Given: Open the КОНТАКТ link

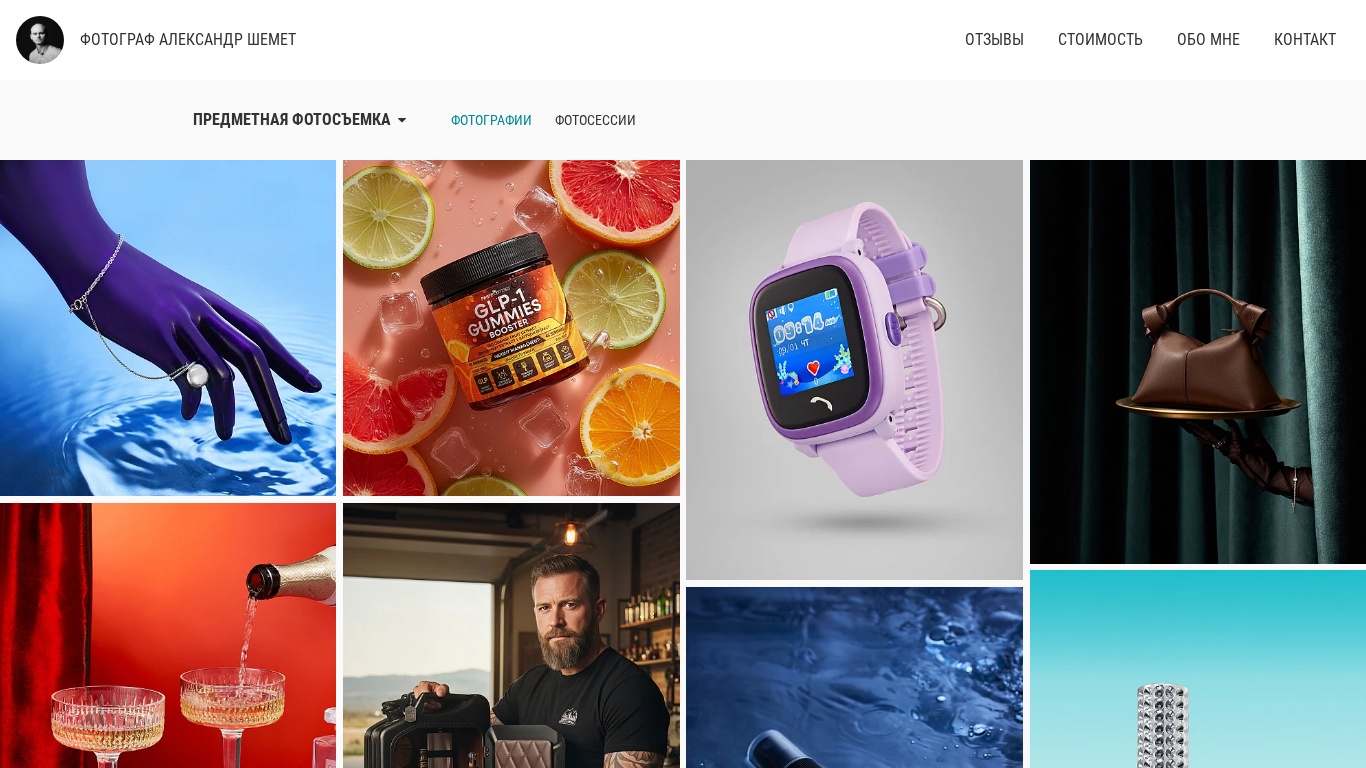Looking at the screenshot, I should pos(1305,40).
